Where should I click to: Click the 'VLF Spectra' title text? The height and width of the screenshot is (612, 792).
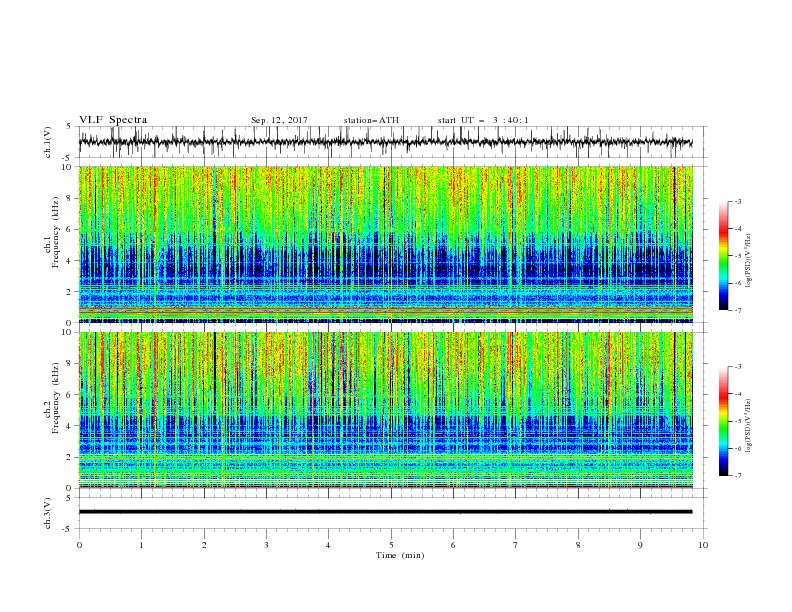tap(113, 120)
